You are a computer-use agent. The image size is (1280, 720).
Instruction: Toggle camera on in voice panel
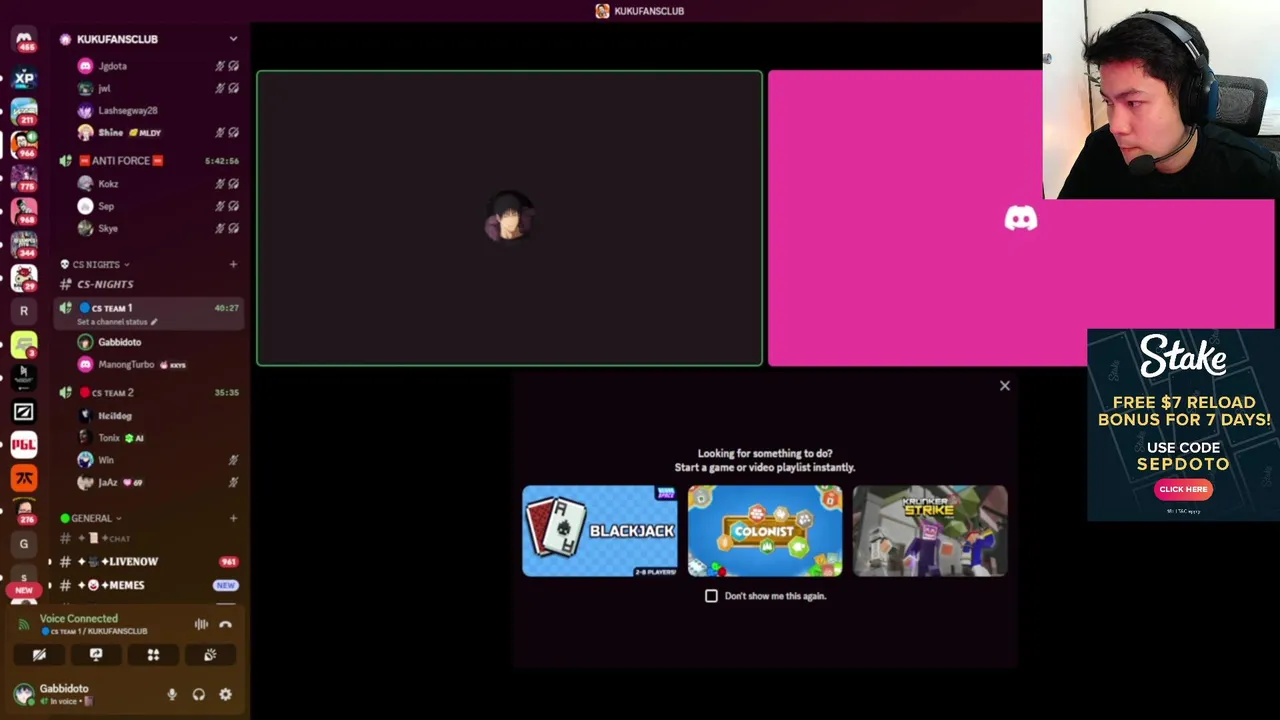(39, 655)
